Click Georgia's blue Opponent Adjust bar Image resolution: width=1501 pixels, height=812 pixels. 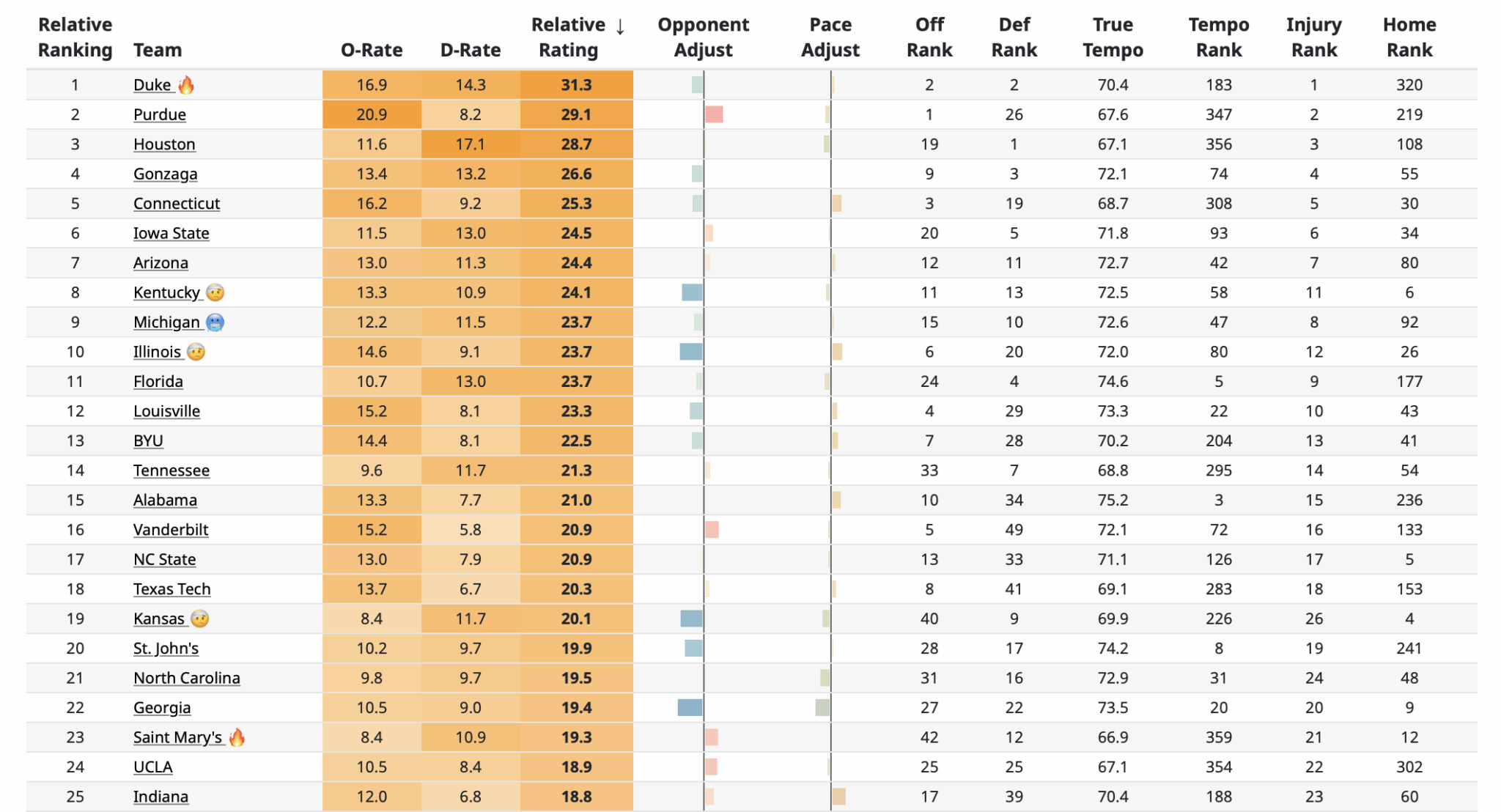(x=690, y=707)
